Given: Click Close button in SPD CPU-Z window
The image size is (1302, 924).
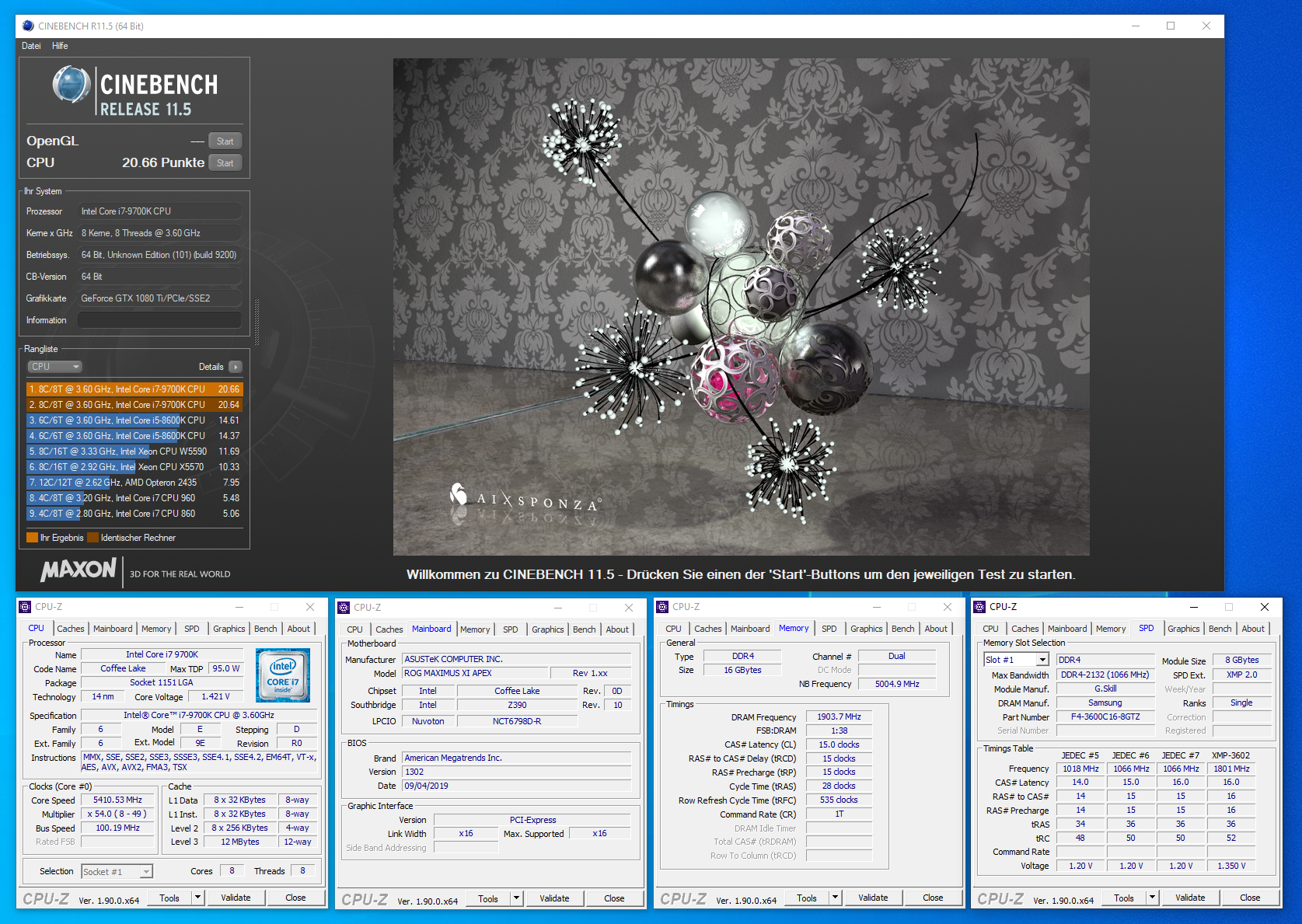Looking at the screenshot, I should tap(1250, 898).
